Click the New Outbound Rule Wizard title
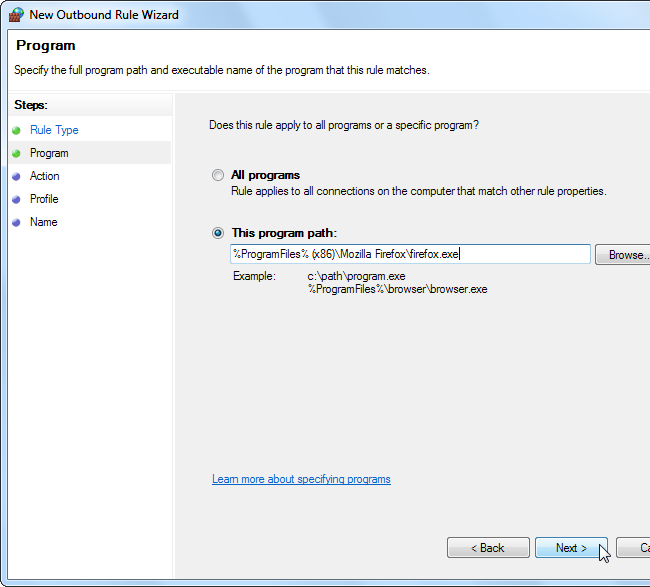650x587 pixels. (104, 15)
